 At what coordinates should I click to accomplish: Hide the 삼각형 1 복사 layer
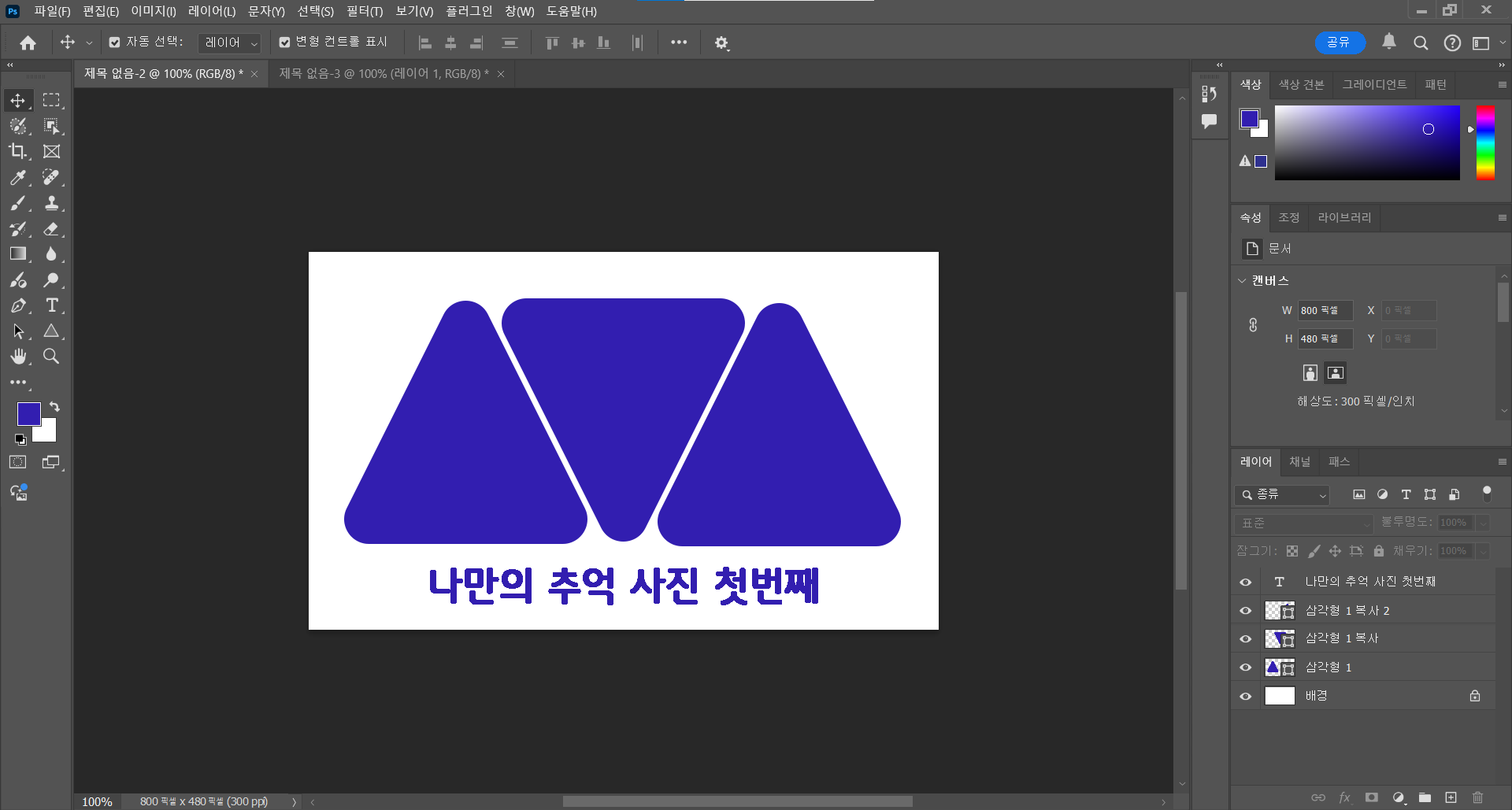tap(1245, 639)
